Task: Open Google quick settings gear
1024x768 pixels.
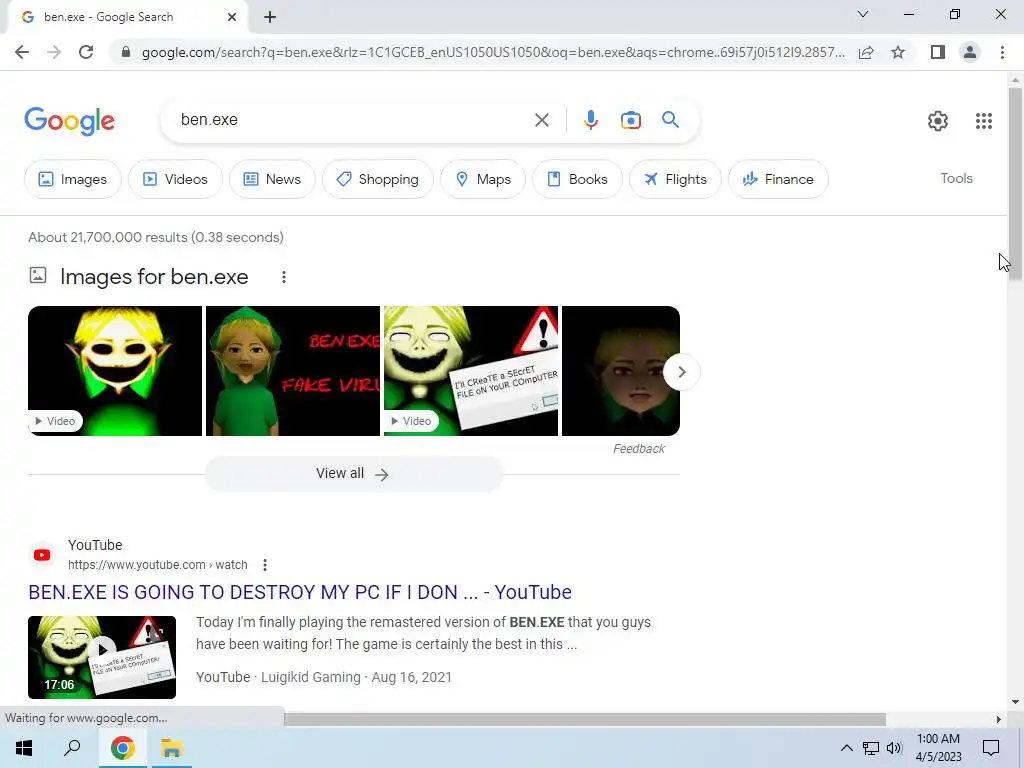Action: click(938, 121)
